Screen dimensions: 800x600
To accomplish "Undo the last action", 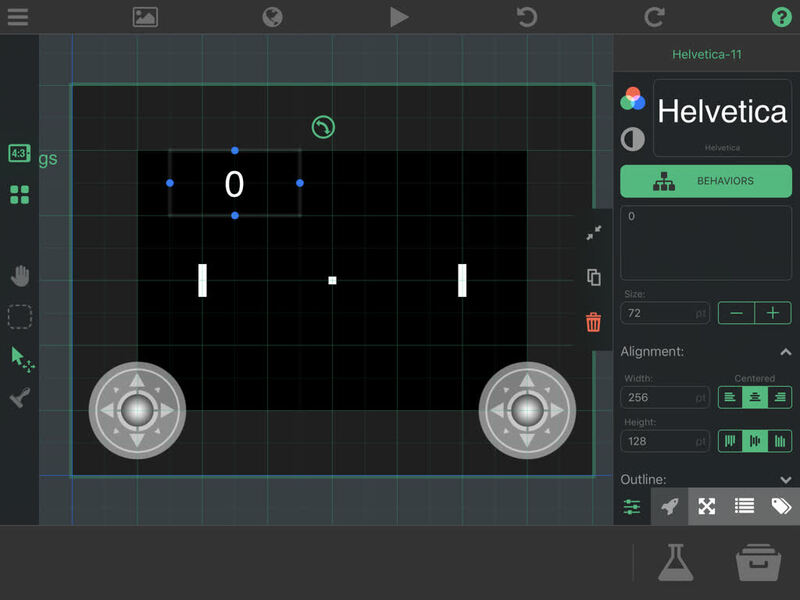I will [527, 17].
